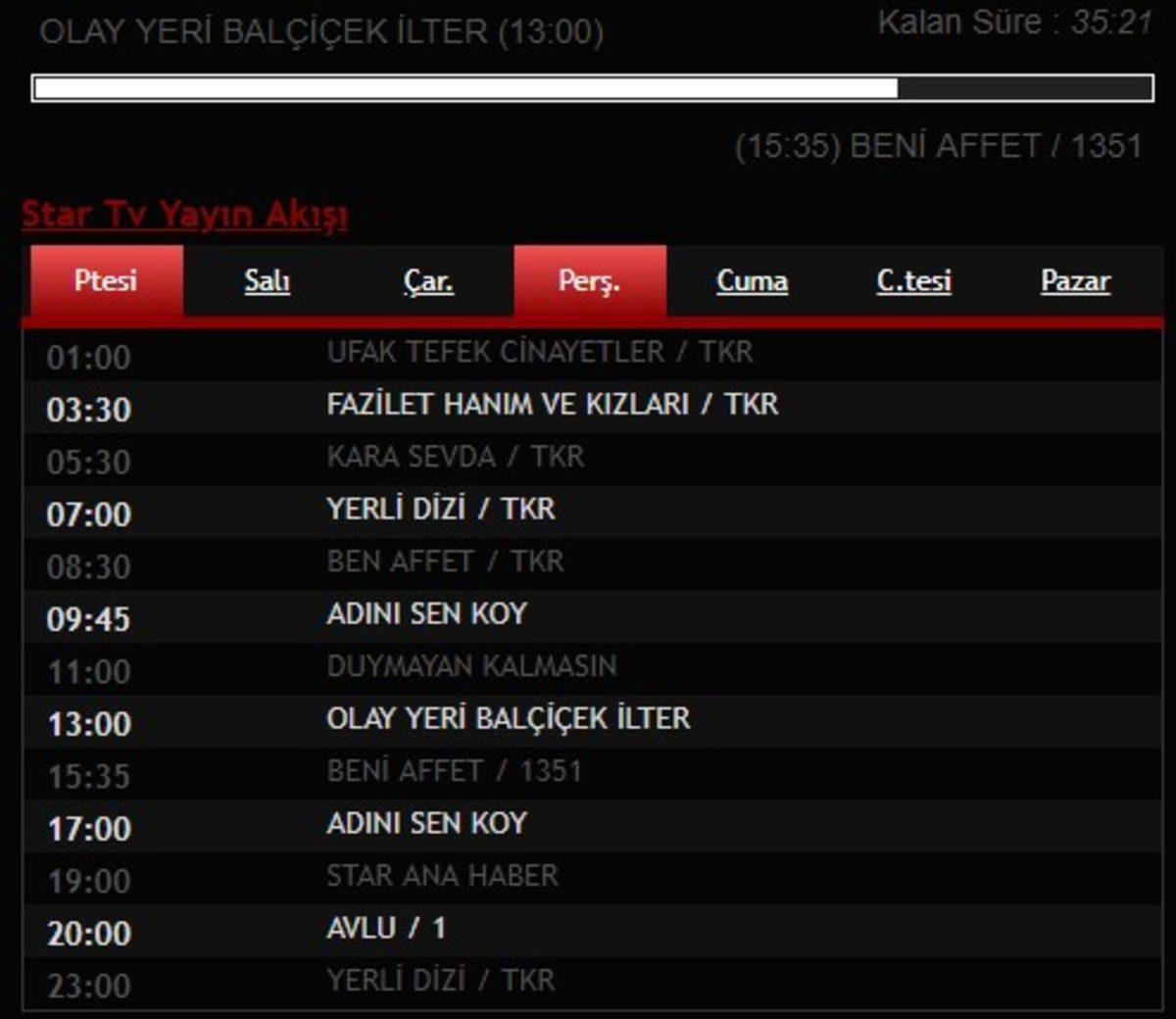Switch to the Çar. schedule tab

click(427, 280)
